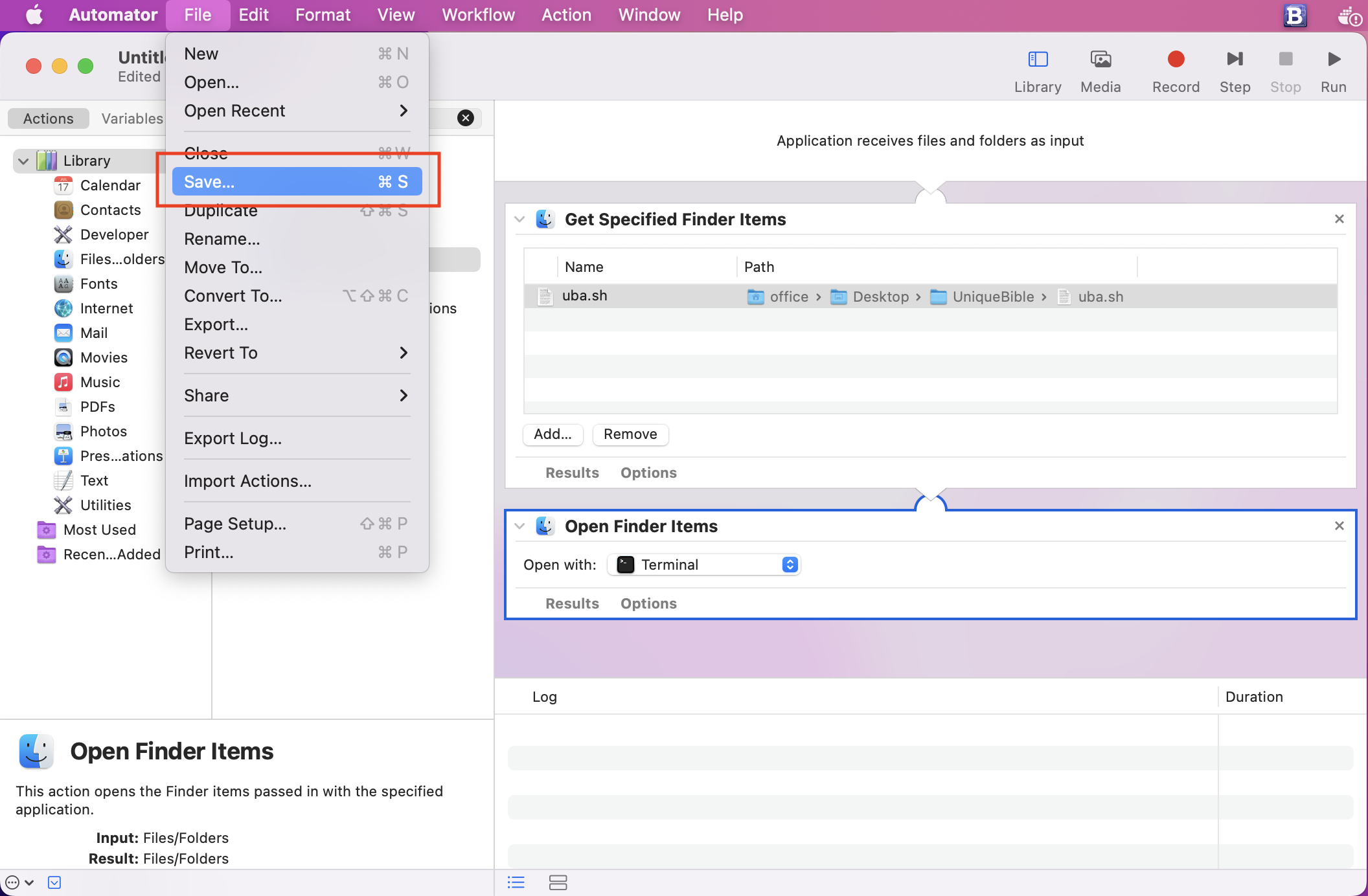Choose Convert To… menu item
This screenshot has height=896, width=1368.
click(297, 296)
